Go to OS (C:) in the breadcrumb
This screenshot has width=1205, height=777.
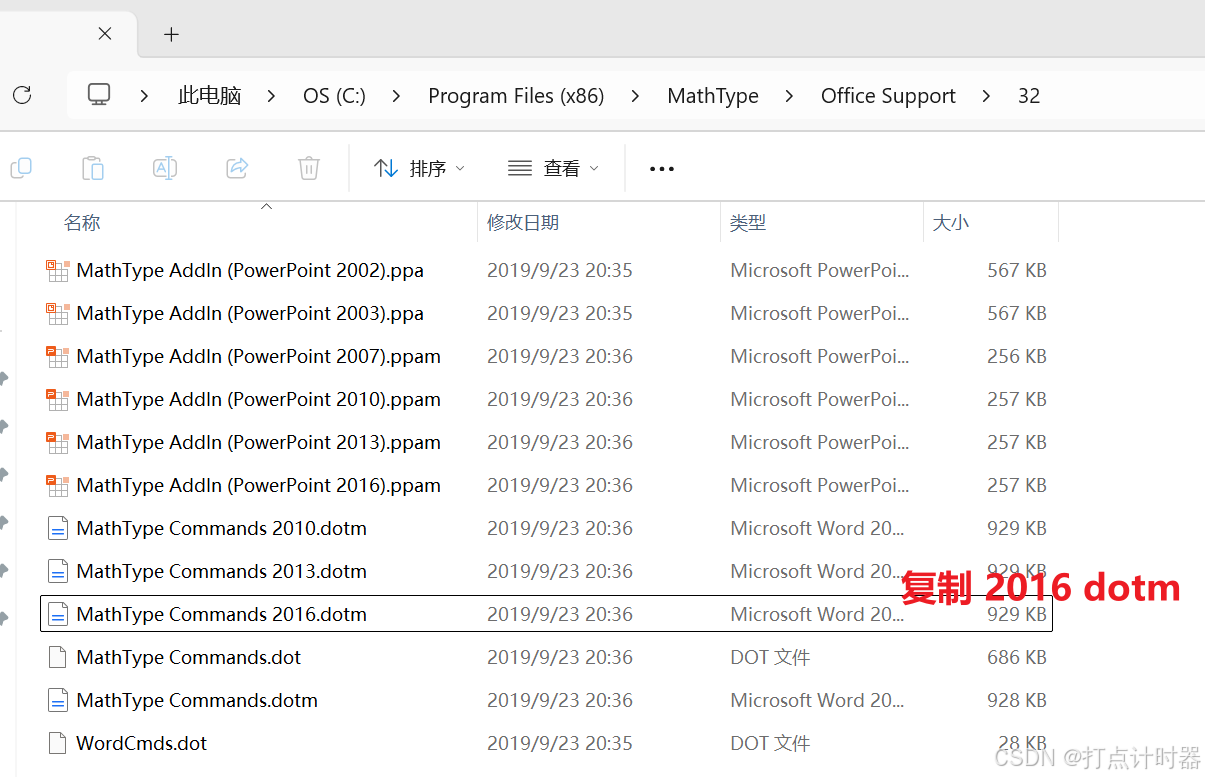(x=334, y=96)
